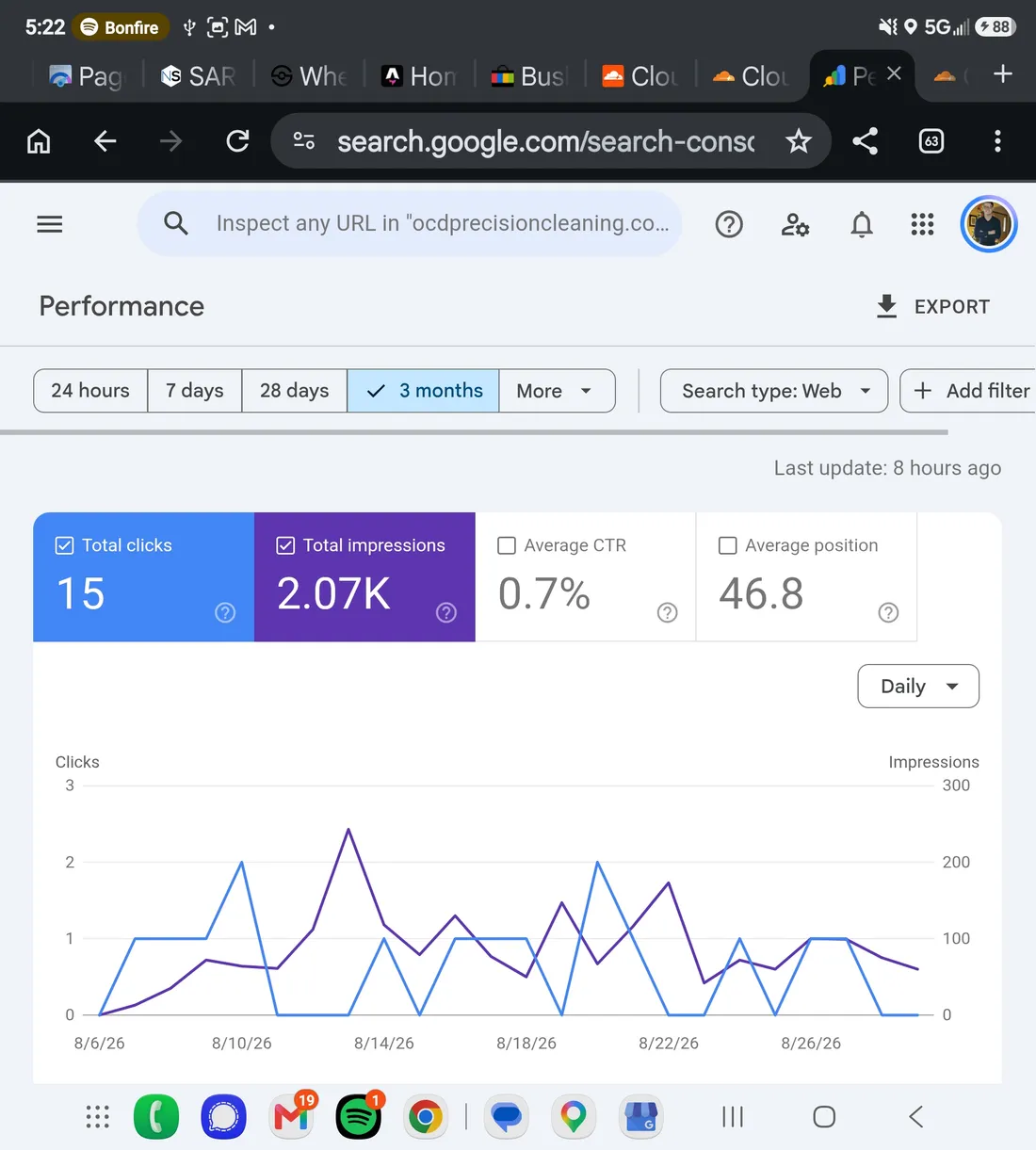Switch to the Bus browser tab

coord(530,76)
